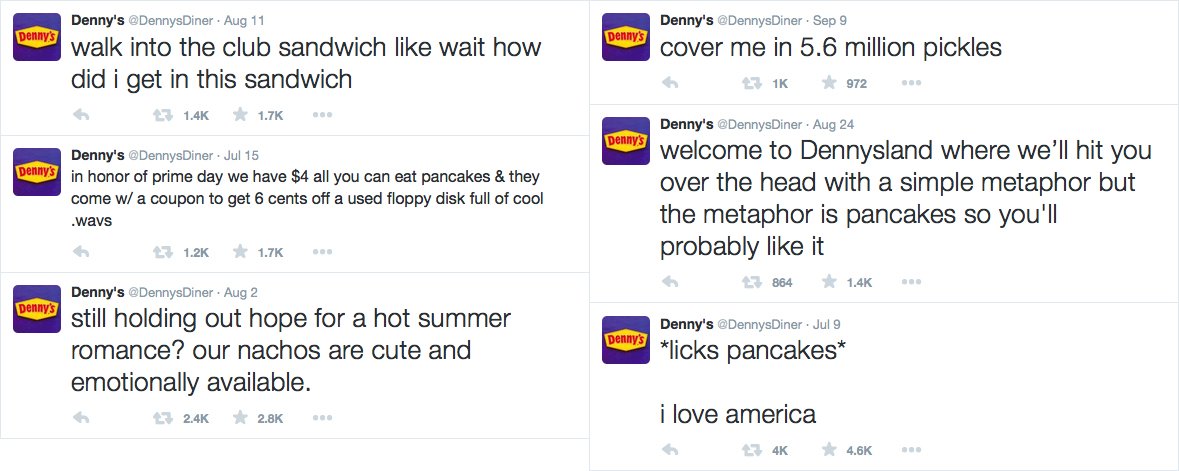Click the Denny's name on Aug 11 tweet
Screen dimensions: 1179x471
coord(97,21)
